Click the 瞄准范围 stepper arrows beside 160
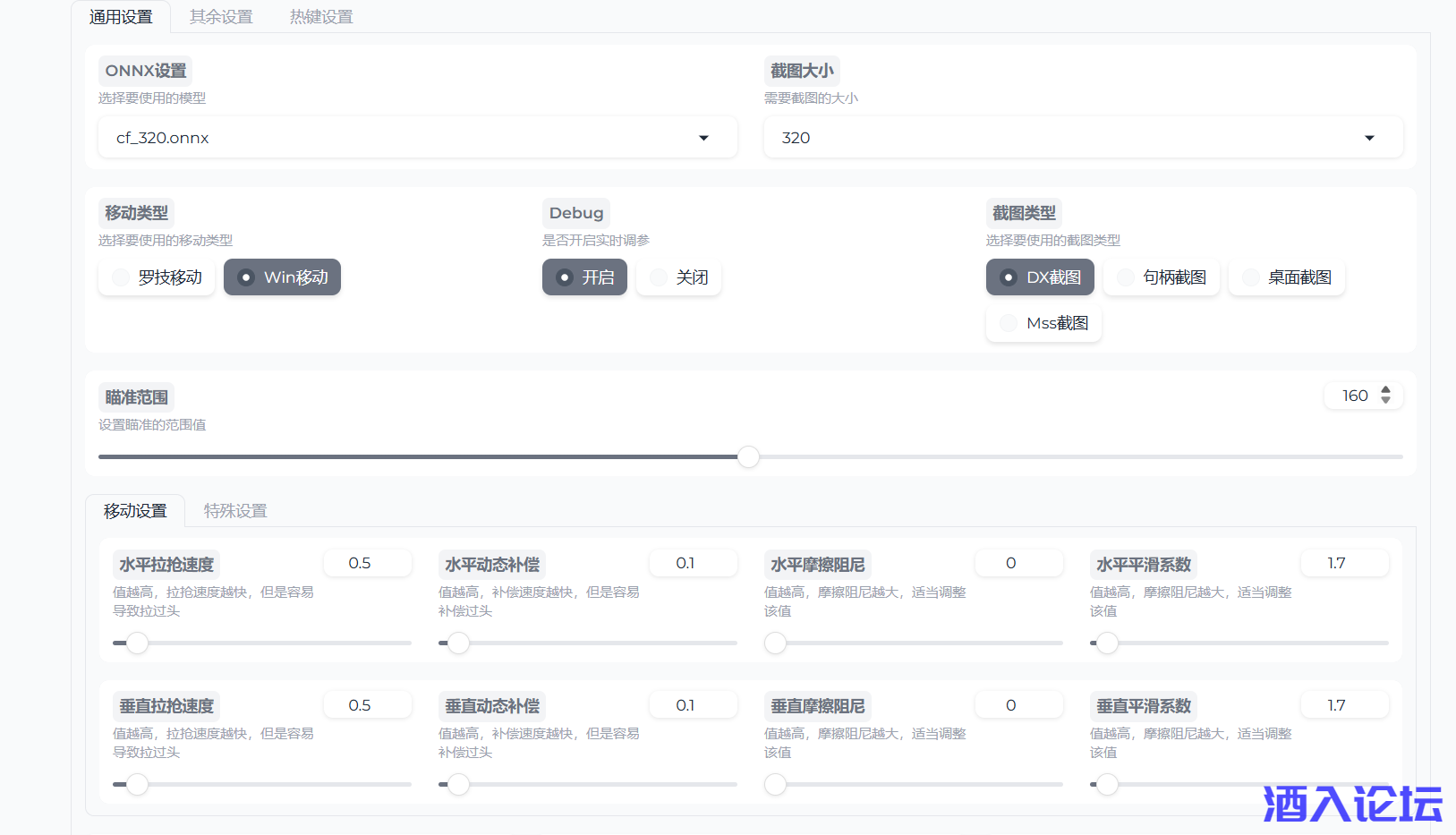1456x835 pixels. tap(1385, 396)
